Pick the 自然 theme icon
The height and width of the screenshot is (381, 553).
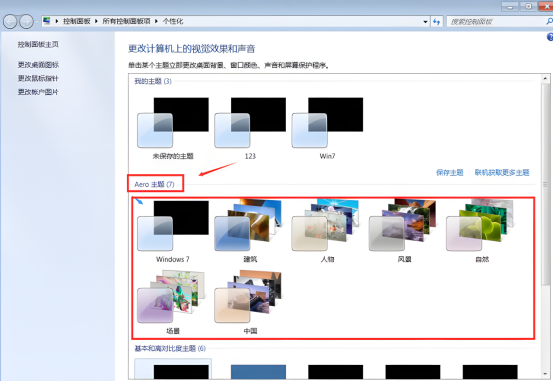[482, 231]
